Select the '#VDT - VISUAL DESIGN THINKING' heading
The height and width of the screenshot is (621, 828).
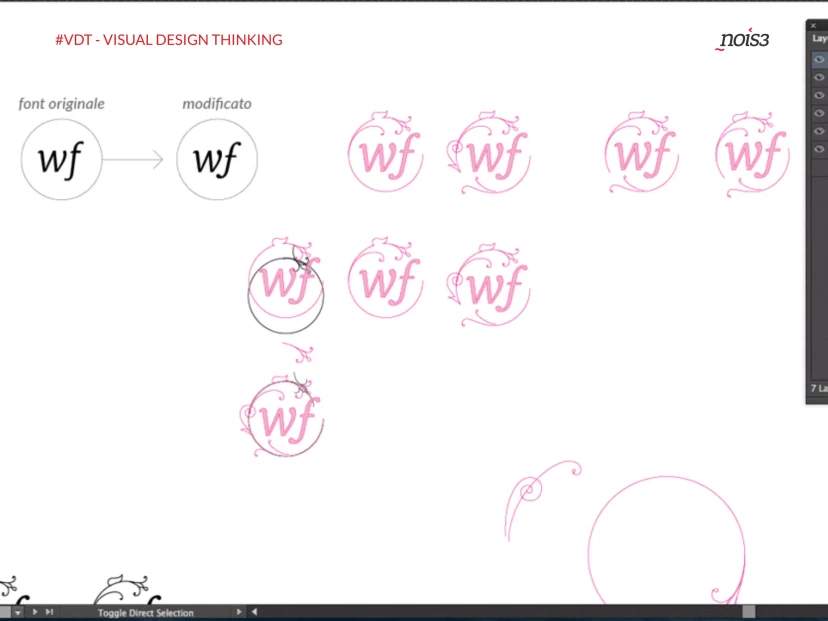tap(169, 40)
